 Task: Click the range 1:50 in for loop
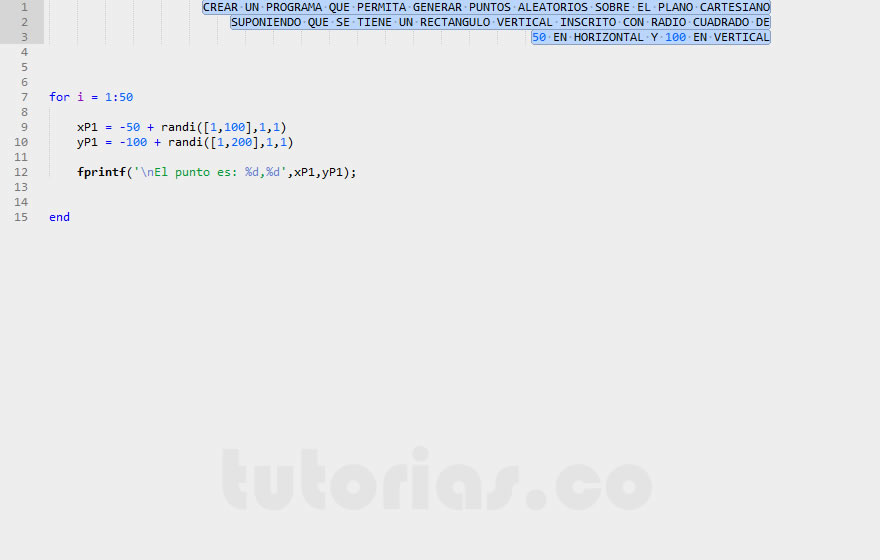[119, 97]
